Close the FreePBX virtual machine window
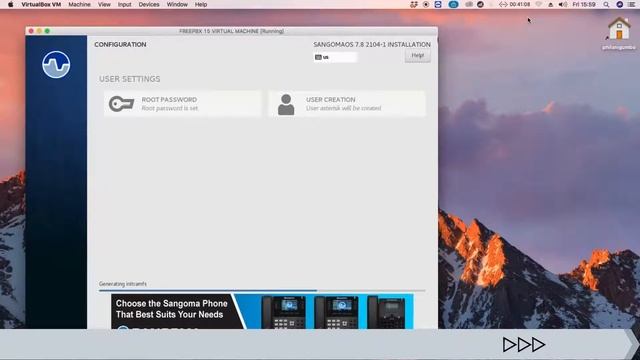 [x=31, y=31]
